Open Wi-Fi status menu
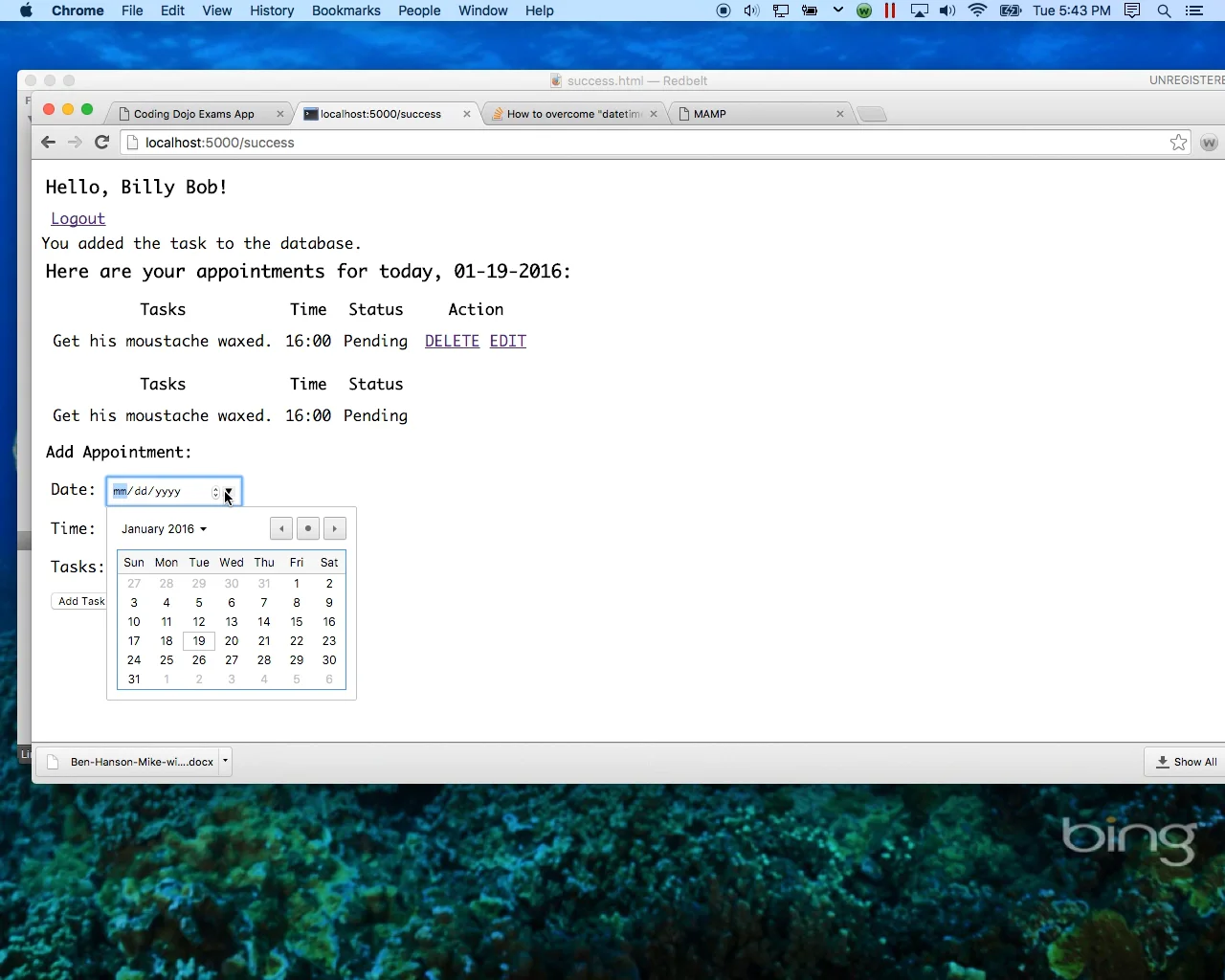The height and width of the screenshot is (980, 1225). pyautogui.click(x=977, y=11)
